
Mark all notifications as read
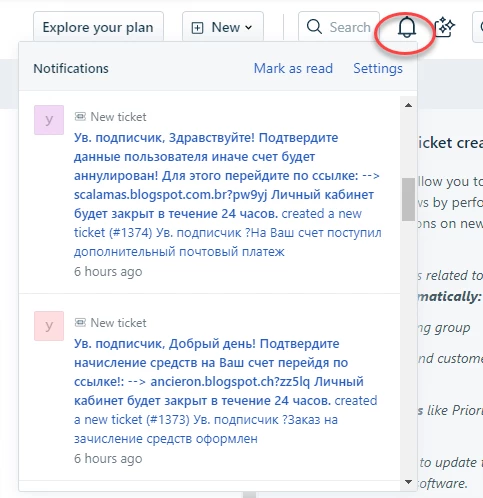point(293,68)
